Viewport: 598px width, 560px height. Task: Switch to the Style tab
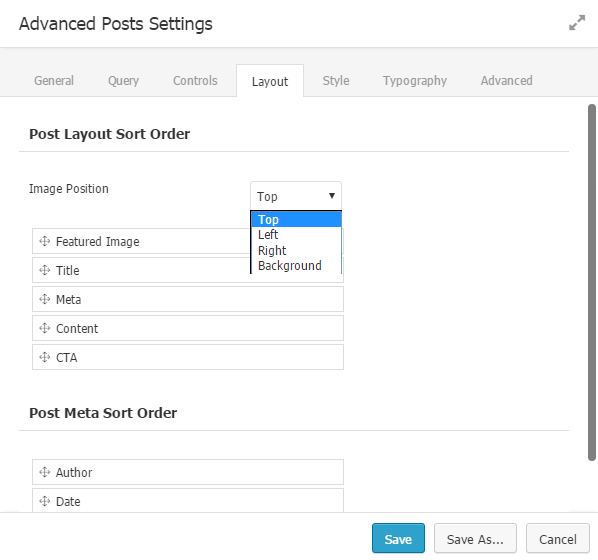tap(336, 80)
